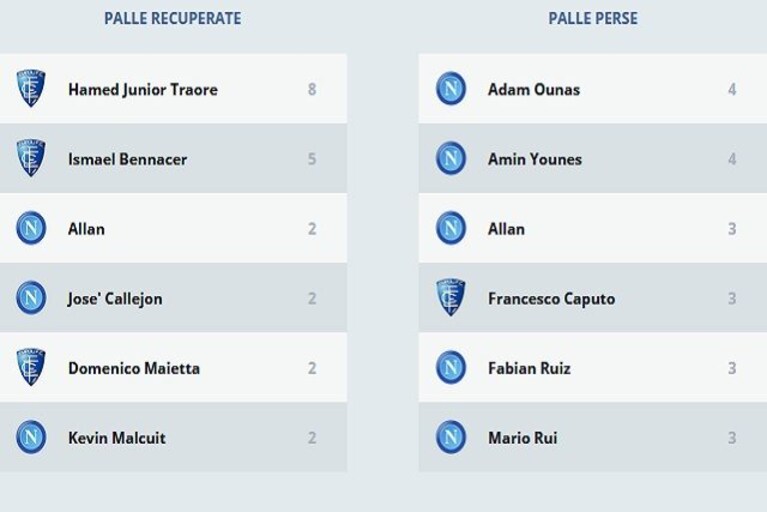Click Napoli logo next to Adam Ounas
The height and width of the screenshot is (512, 767).
click(451, 89)
